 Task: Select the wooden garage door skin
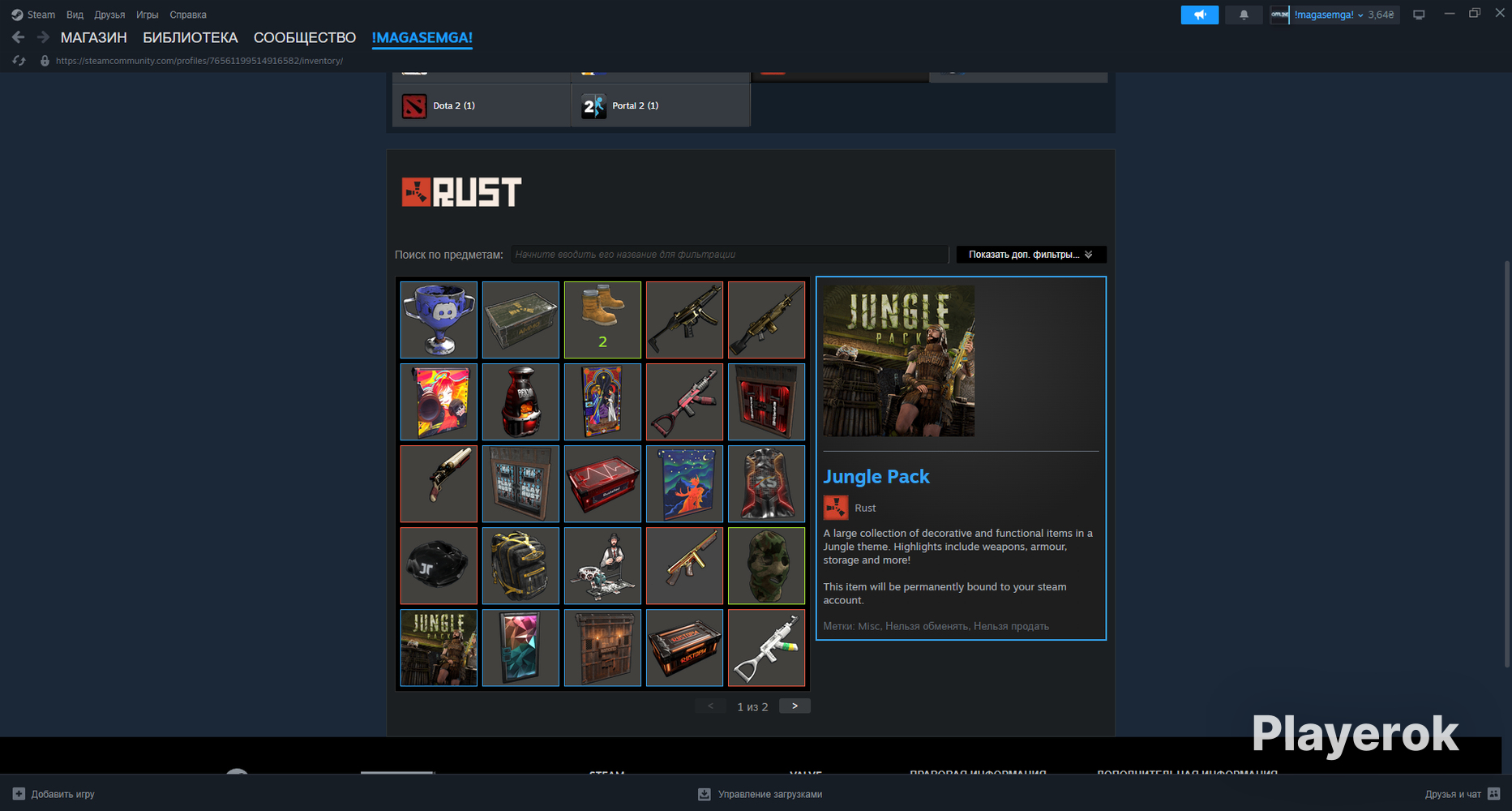pyautogui.click(x=602, y=647)
